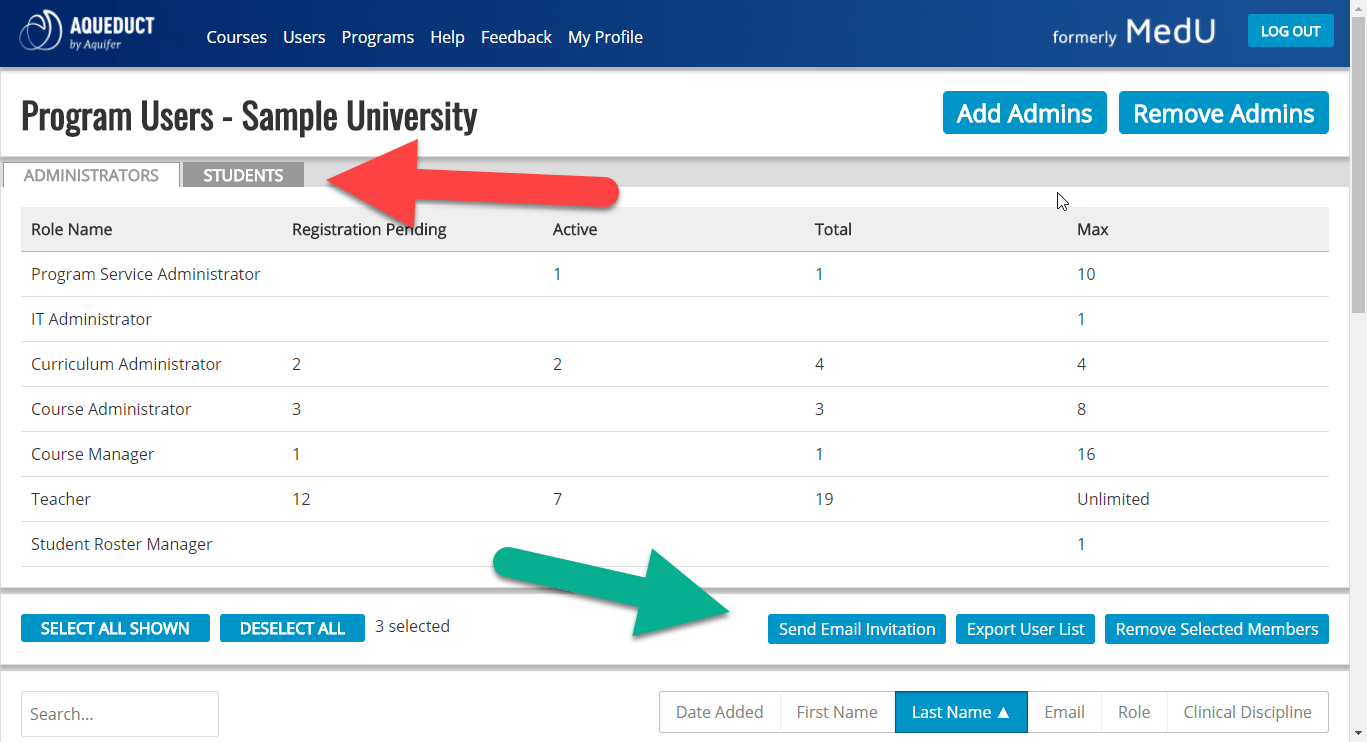1367x742 pixels.
Task: Click the Course Manager max value 16
Action: coord(1086,454)
